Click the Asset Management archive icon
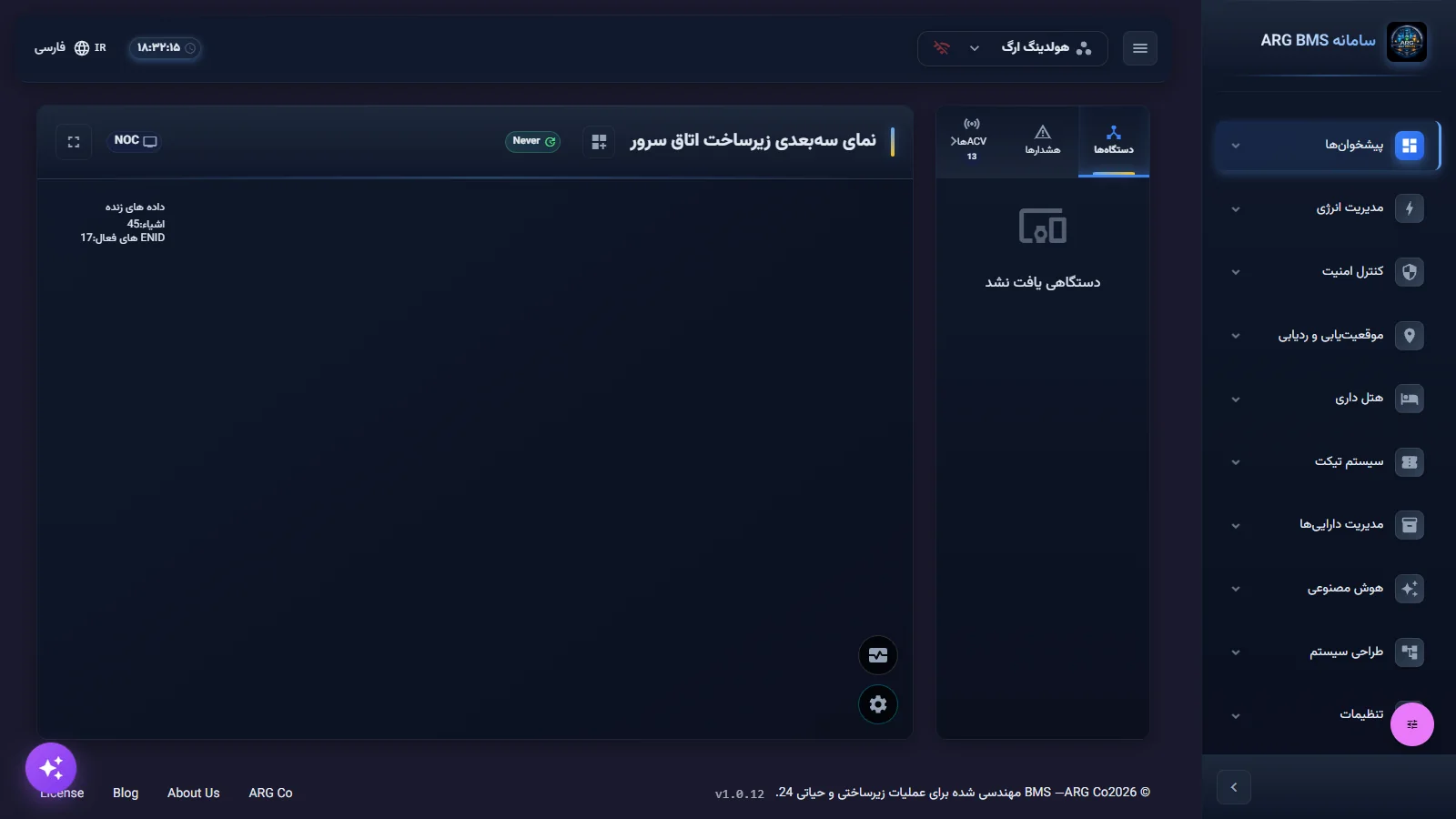 [1409, 525]
